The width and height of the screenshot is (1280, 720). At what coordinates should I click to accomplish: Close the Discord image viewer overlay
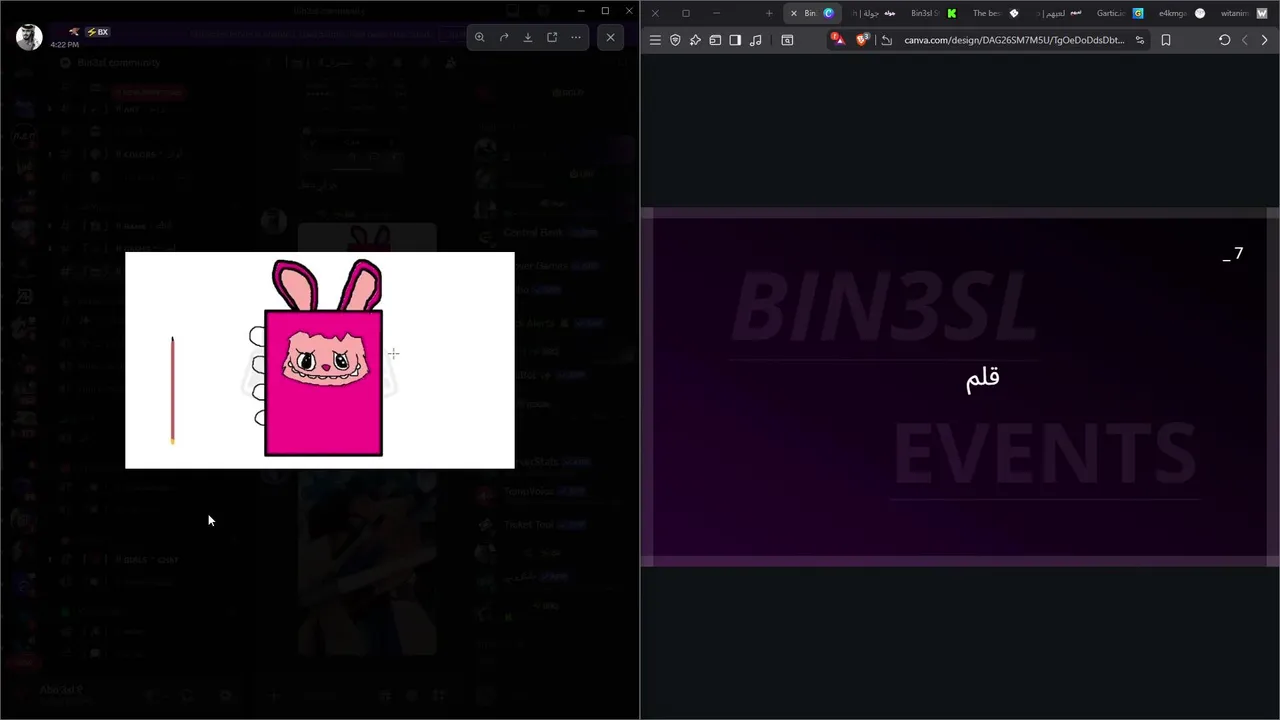click(611, 37)
